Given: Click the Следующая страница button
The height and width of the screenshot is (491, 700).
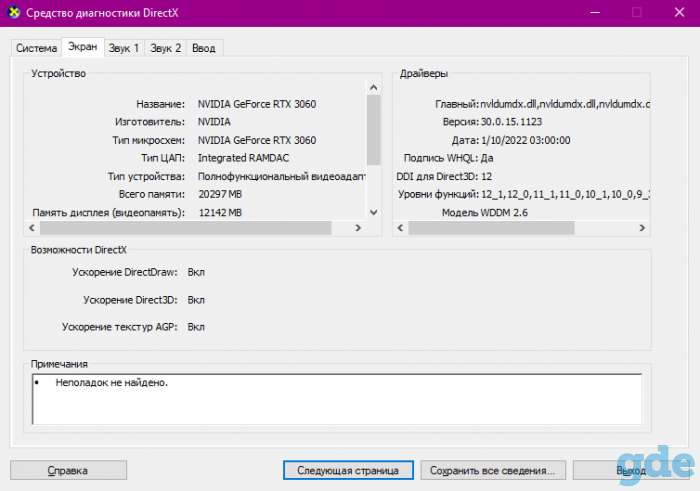Looking at the screenshot, I should (348, 470).
